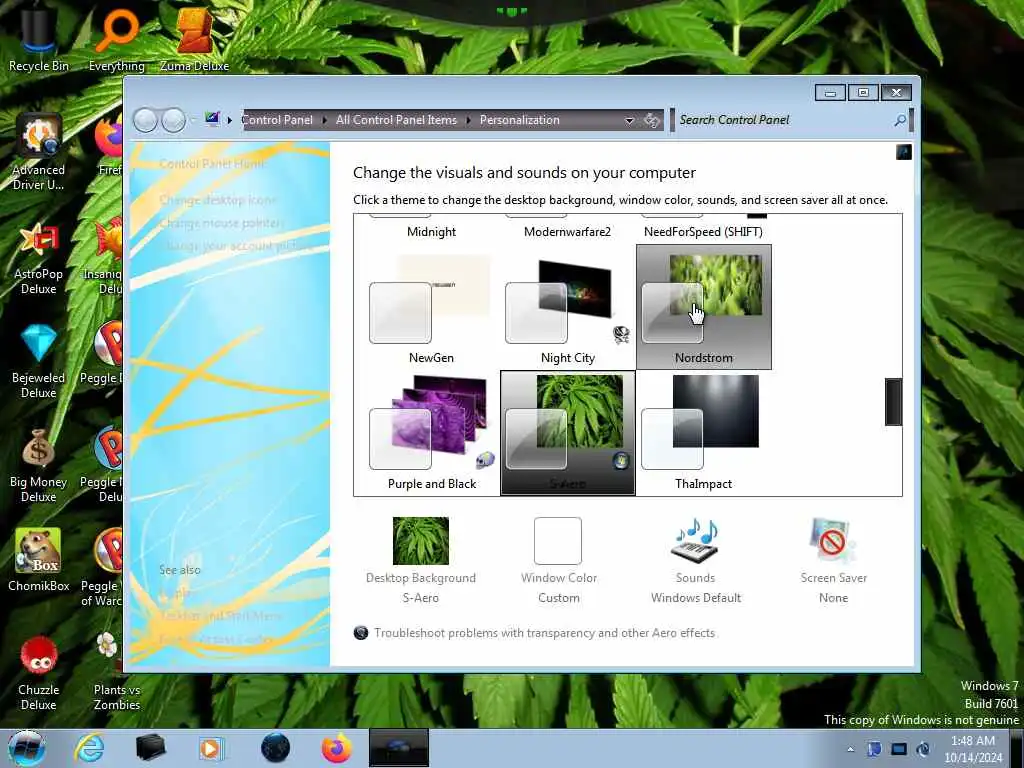
Task: Go to Control Panel breadcrumb
Action: click(277, 120)
